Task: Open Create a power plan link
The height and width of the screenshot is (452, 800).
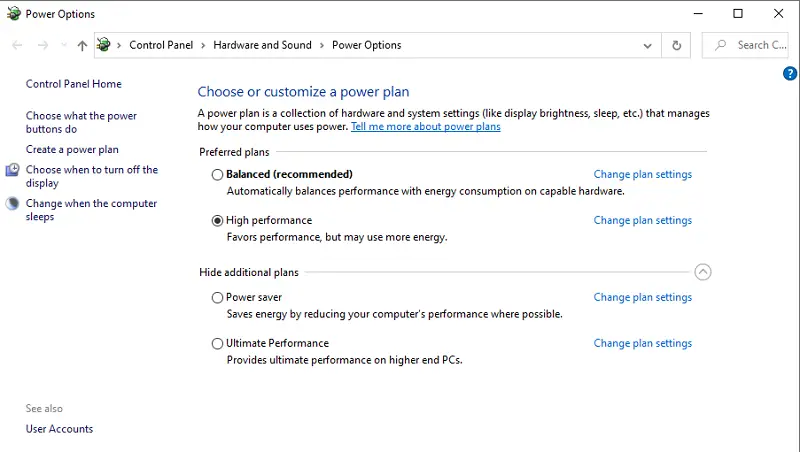Action: (x=72, y=149)
